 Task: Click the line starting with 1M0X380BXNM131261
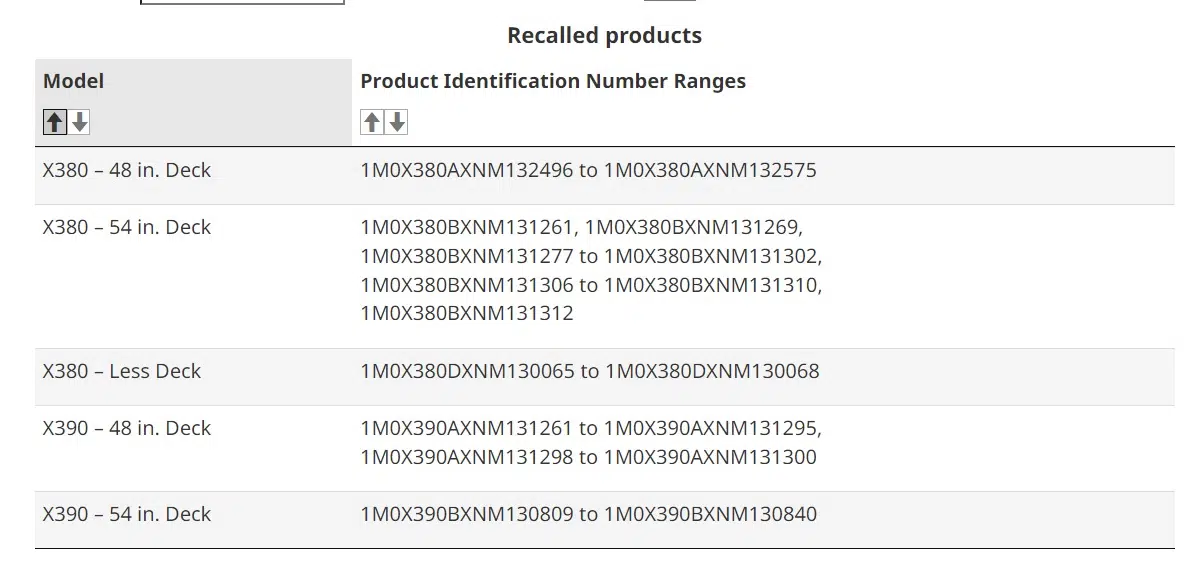[581, 227]
